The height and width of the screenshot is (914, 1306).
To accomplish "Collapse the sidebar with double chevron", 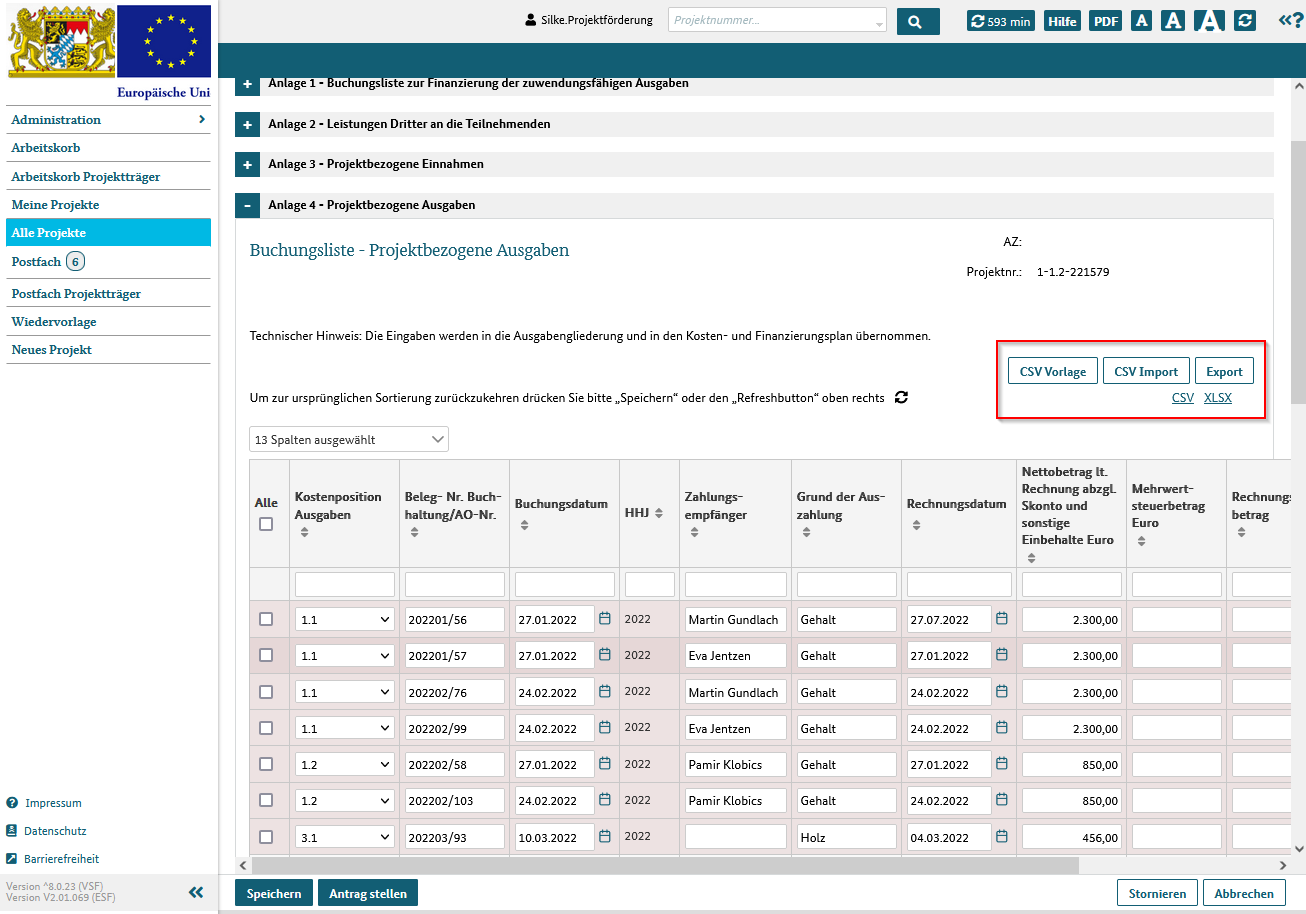I will 196,892.
